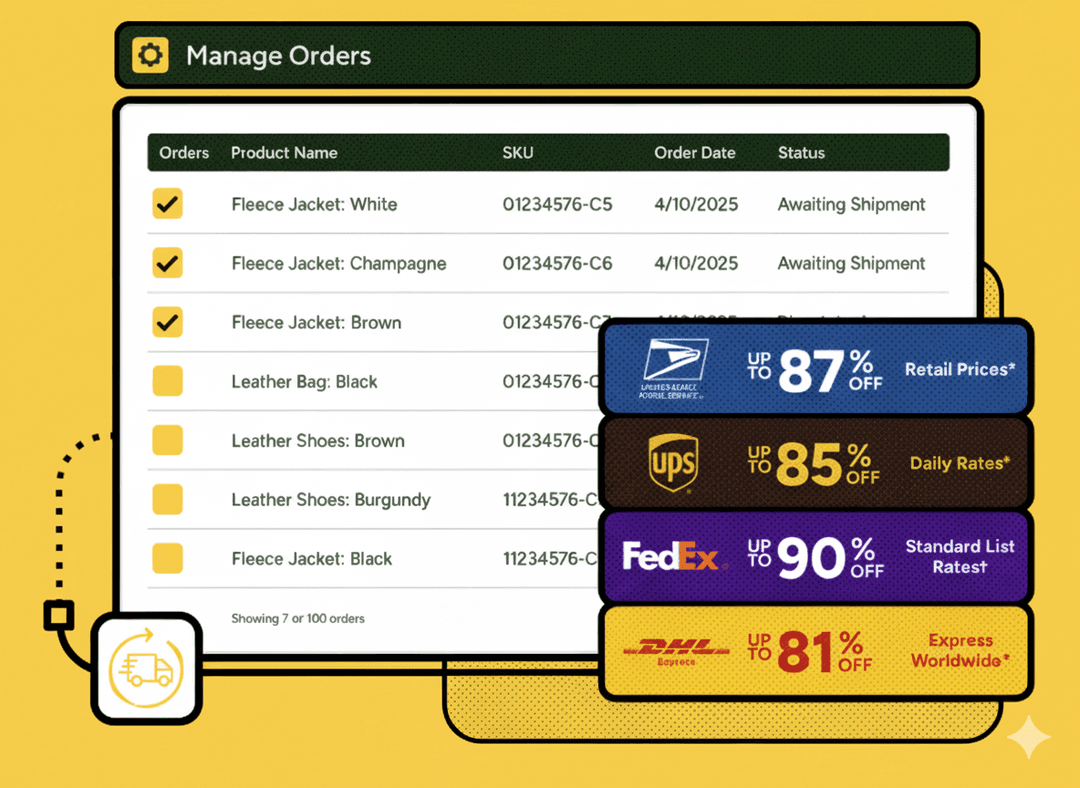
Task: Sort by the Order Date column header
Action: pyautogui.click(x=694, y=153)
